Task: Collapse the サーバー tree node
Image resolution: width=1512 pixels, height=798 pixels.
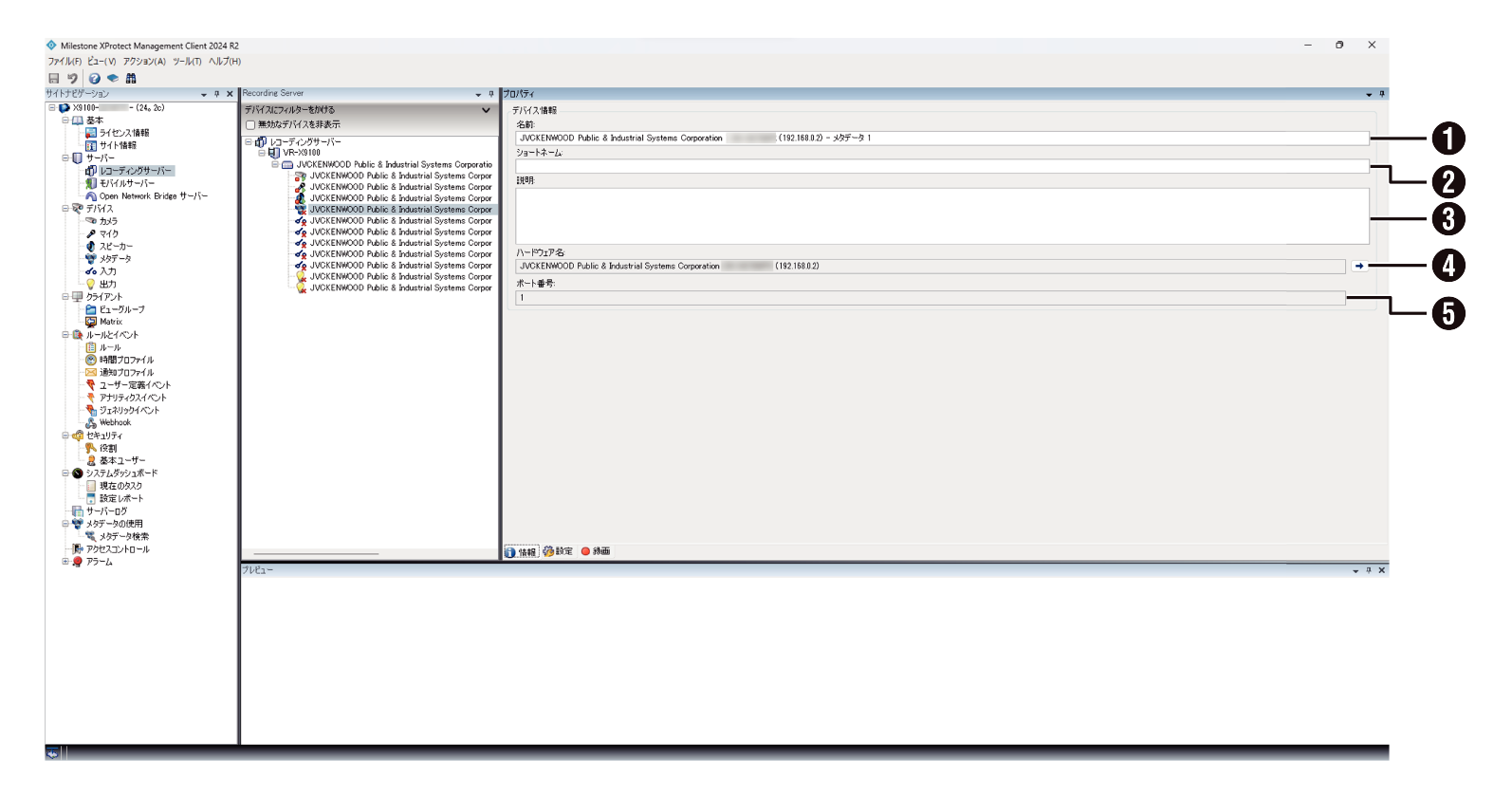Action: pos(65,158)
